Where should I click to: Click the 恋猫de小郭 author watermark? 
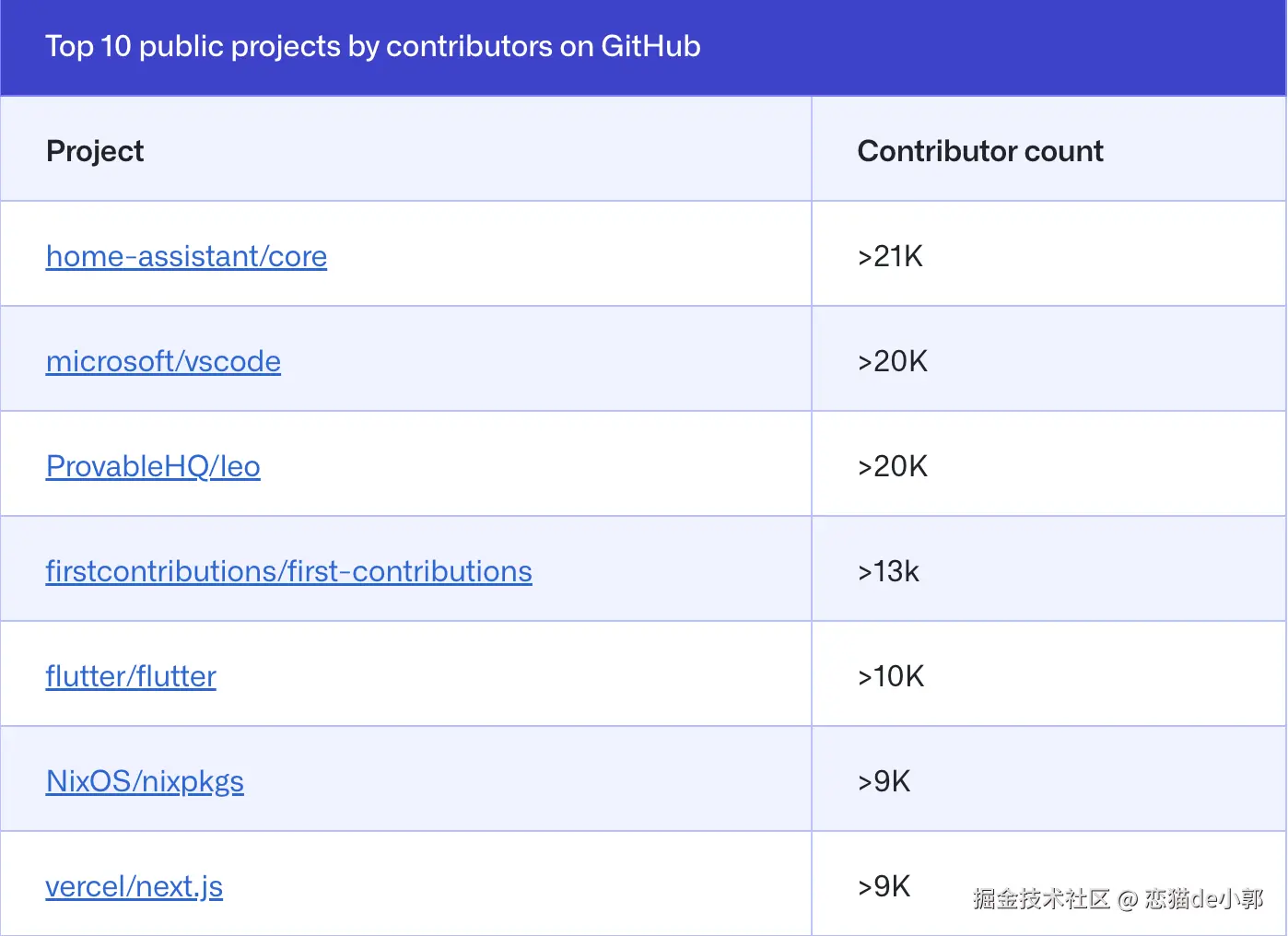coord(1203,899)
